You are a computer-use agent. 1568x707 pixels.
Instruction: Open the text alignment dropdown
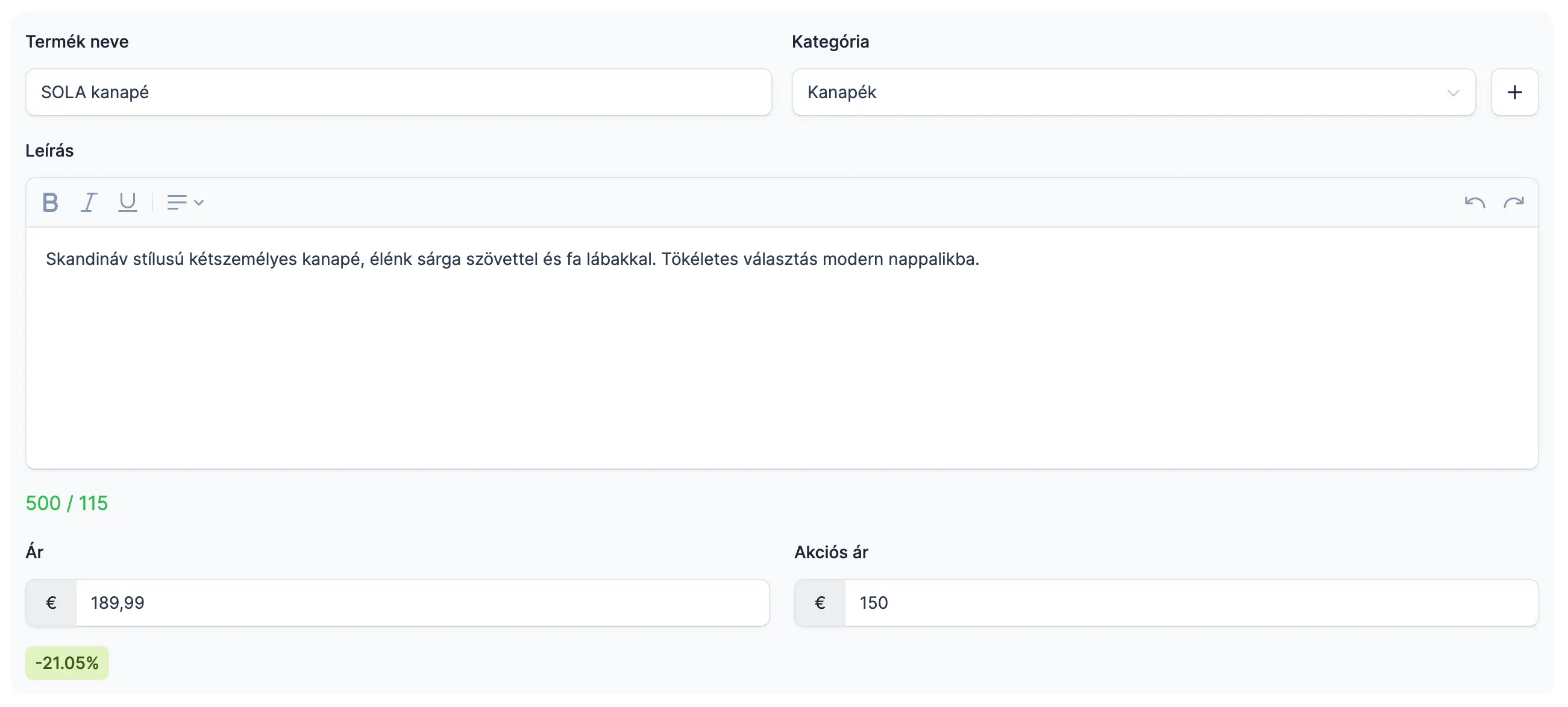point(185,202)
